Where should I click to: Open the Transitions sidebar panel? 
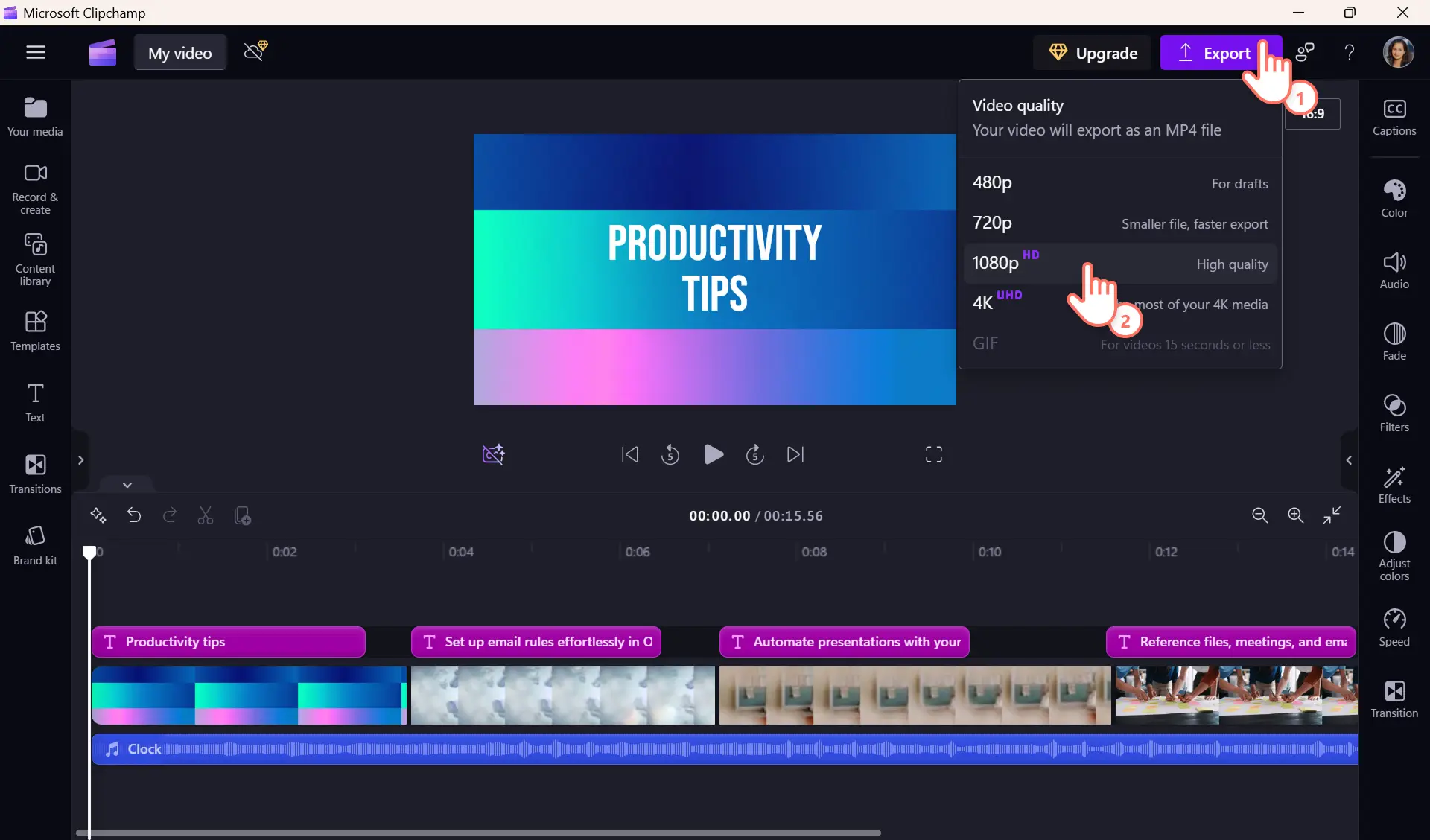click(x=35, y=474)
